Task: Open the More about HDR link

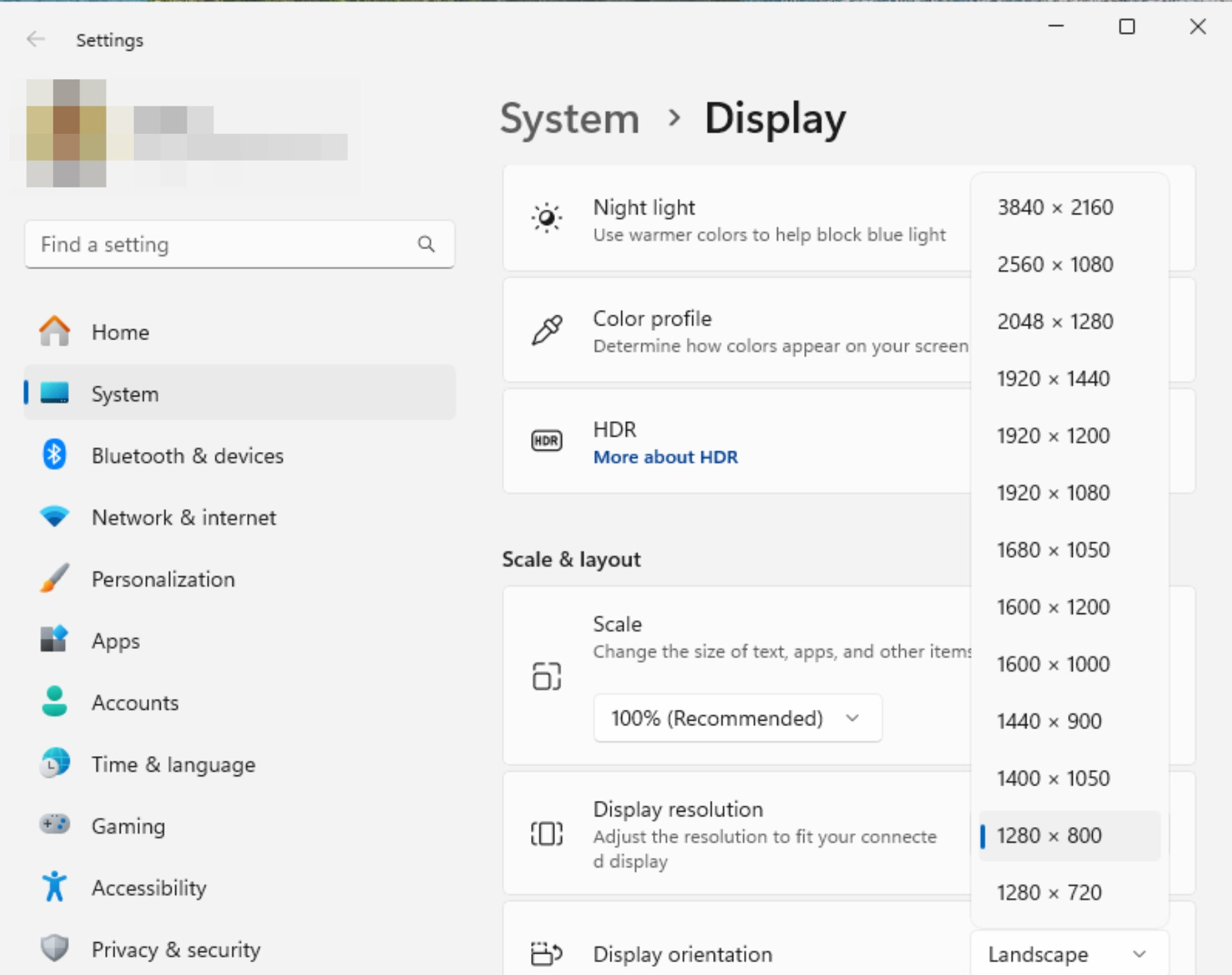Action: 666,457
